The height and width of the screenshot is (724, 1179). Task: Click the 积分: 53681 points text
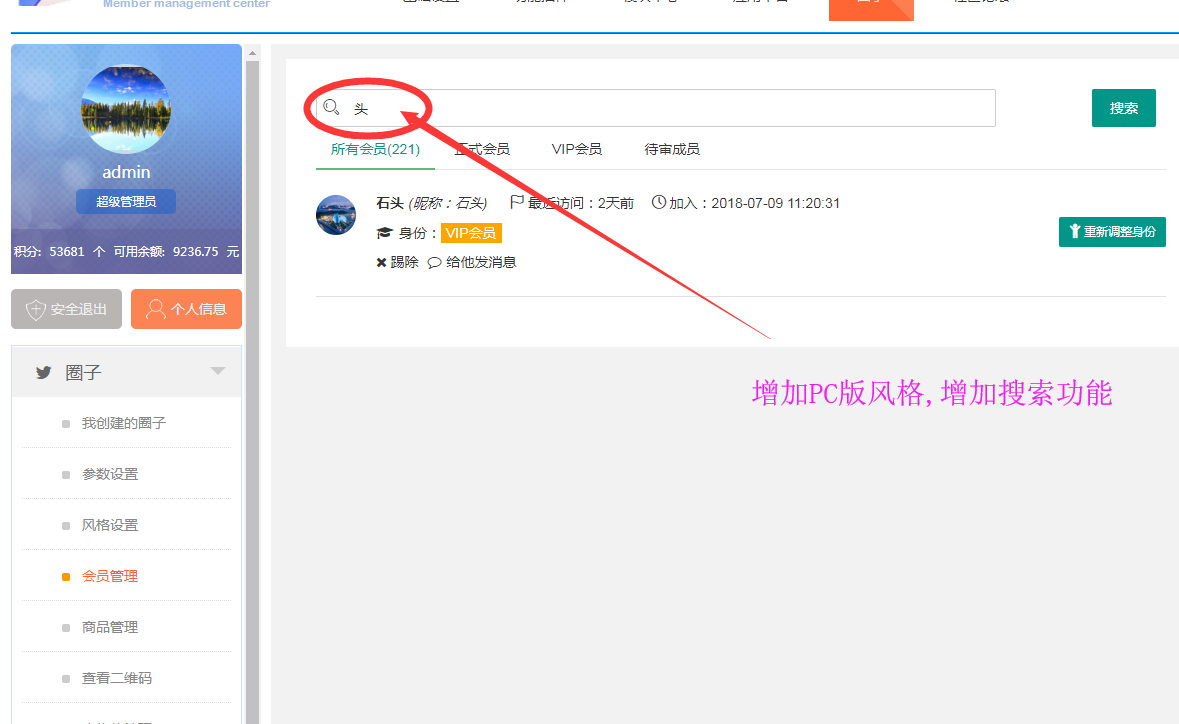(x=59, y=252)
